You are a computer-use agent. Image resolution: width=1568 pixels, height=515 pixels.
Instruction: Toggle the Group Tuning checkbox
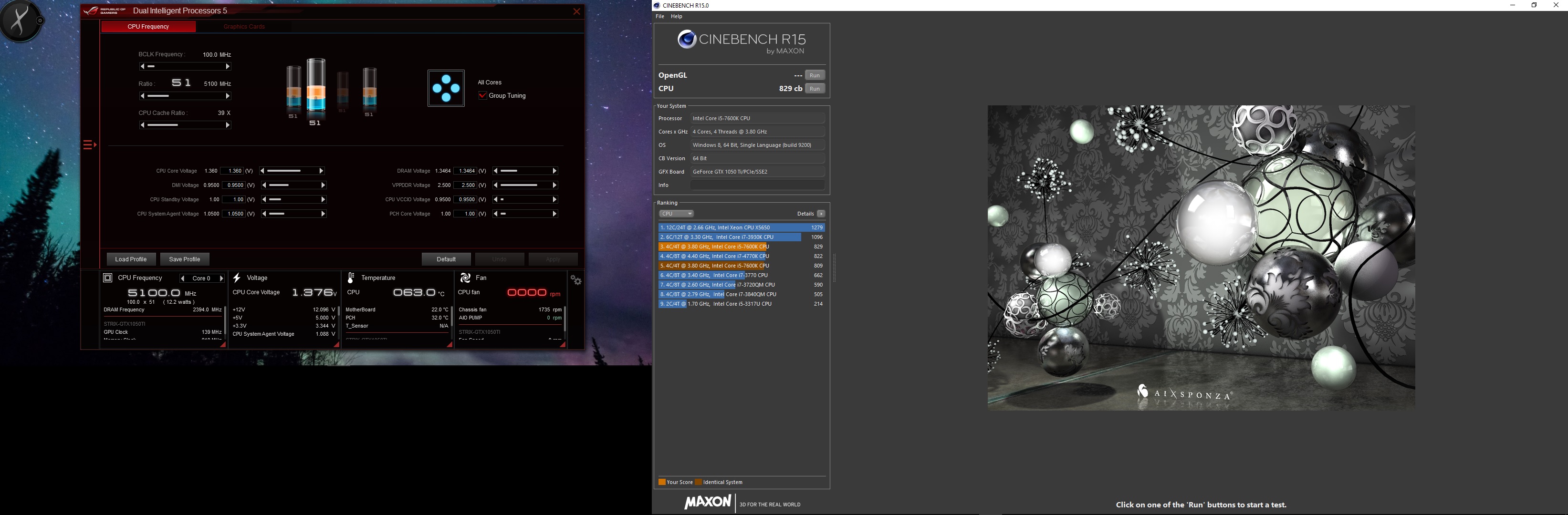(x=483, y=95)
